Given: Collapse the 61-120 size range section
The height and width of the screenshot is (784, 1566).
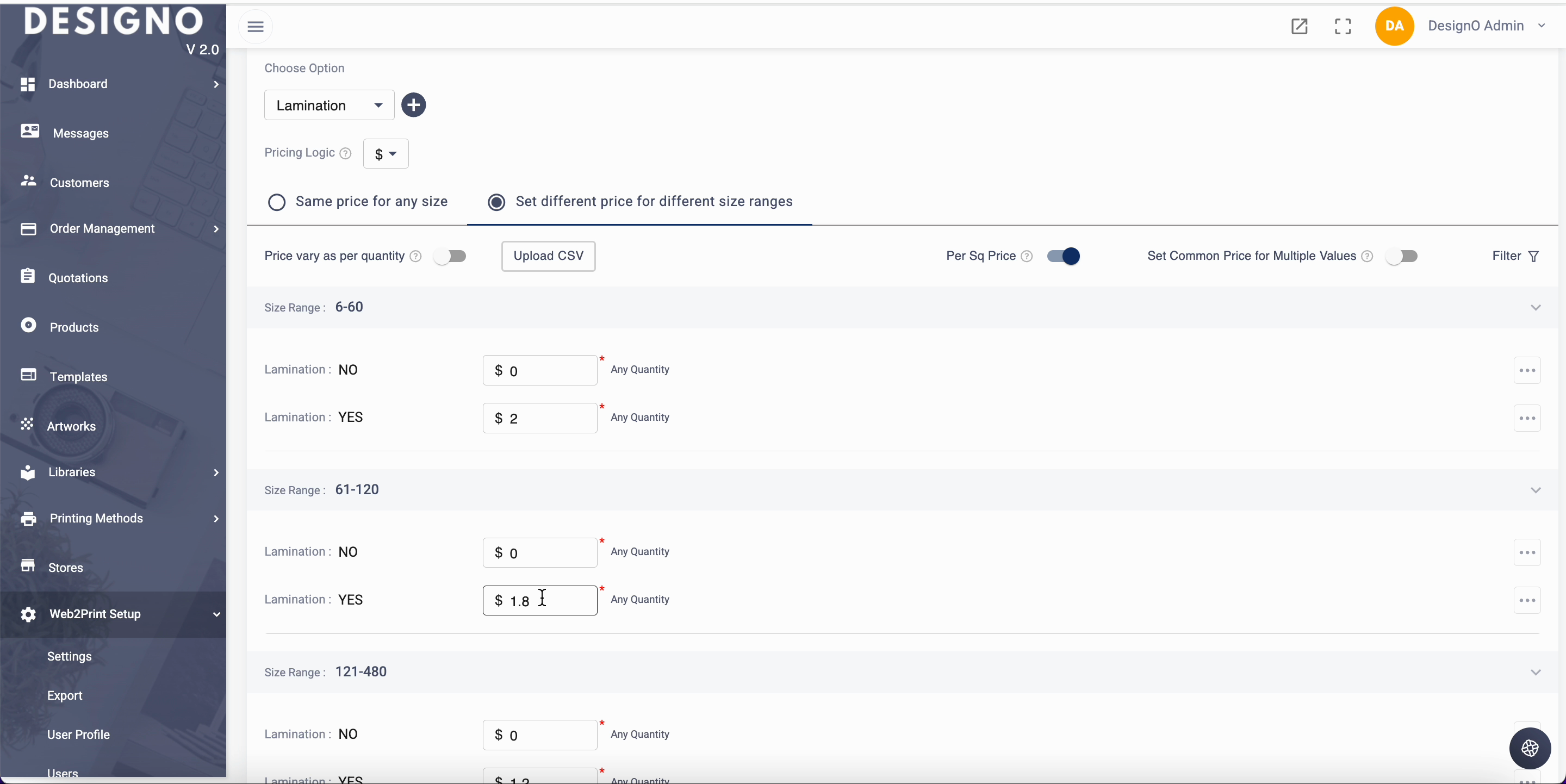Looking at the screenshot, I should click(1535, 490).
